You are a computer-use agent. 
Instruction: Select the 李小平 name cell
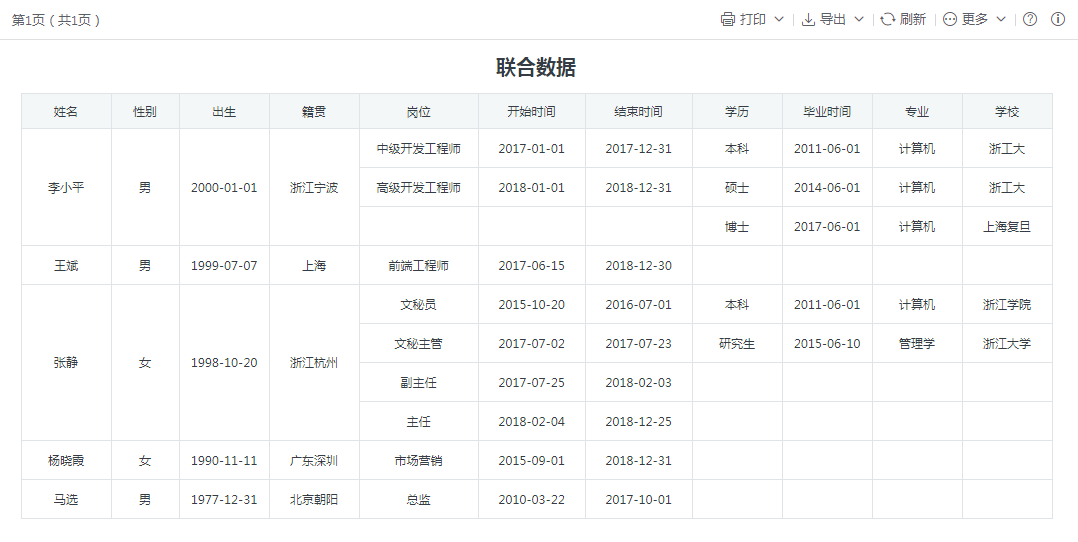66,187
